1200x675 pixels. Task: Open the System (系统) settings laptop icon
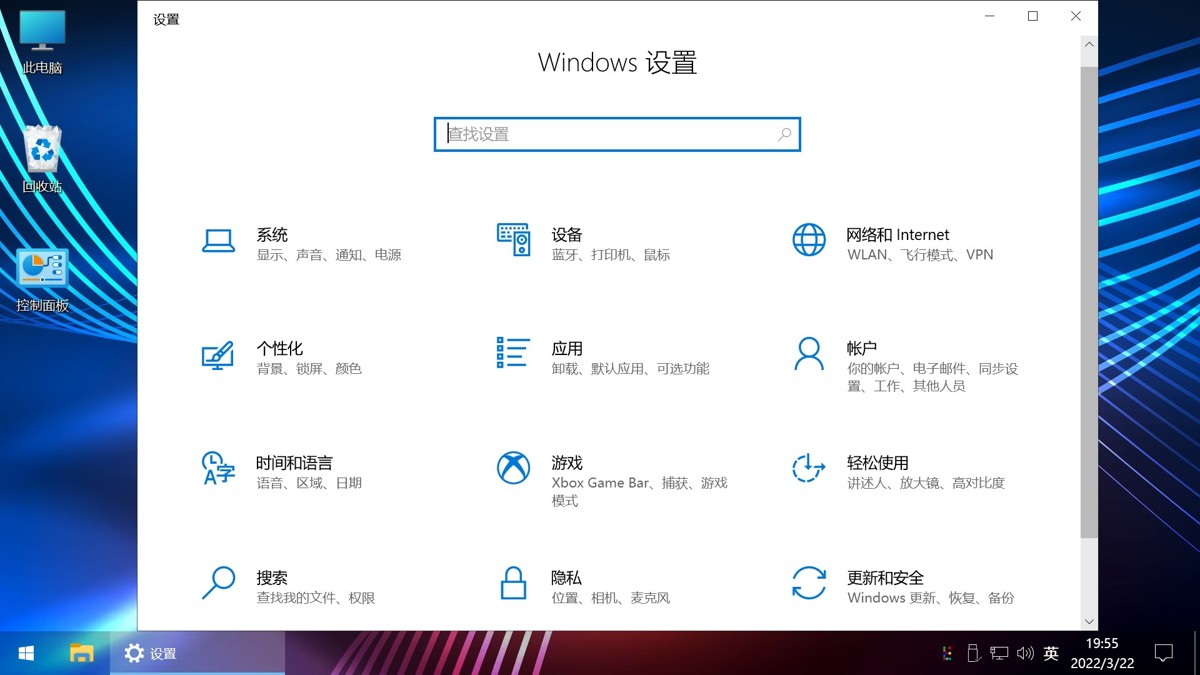(x=218, y=241)
